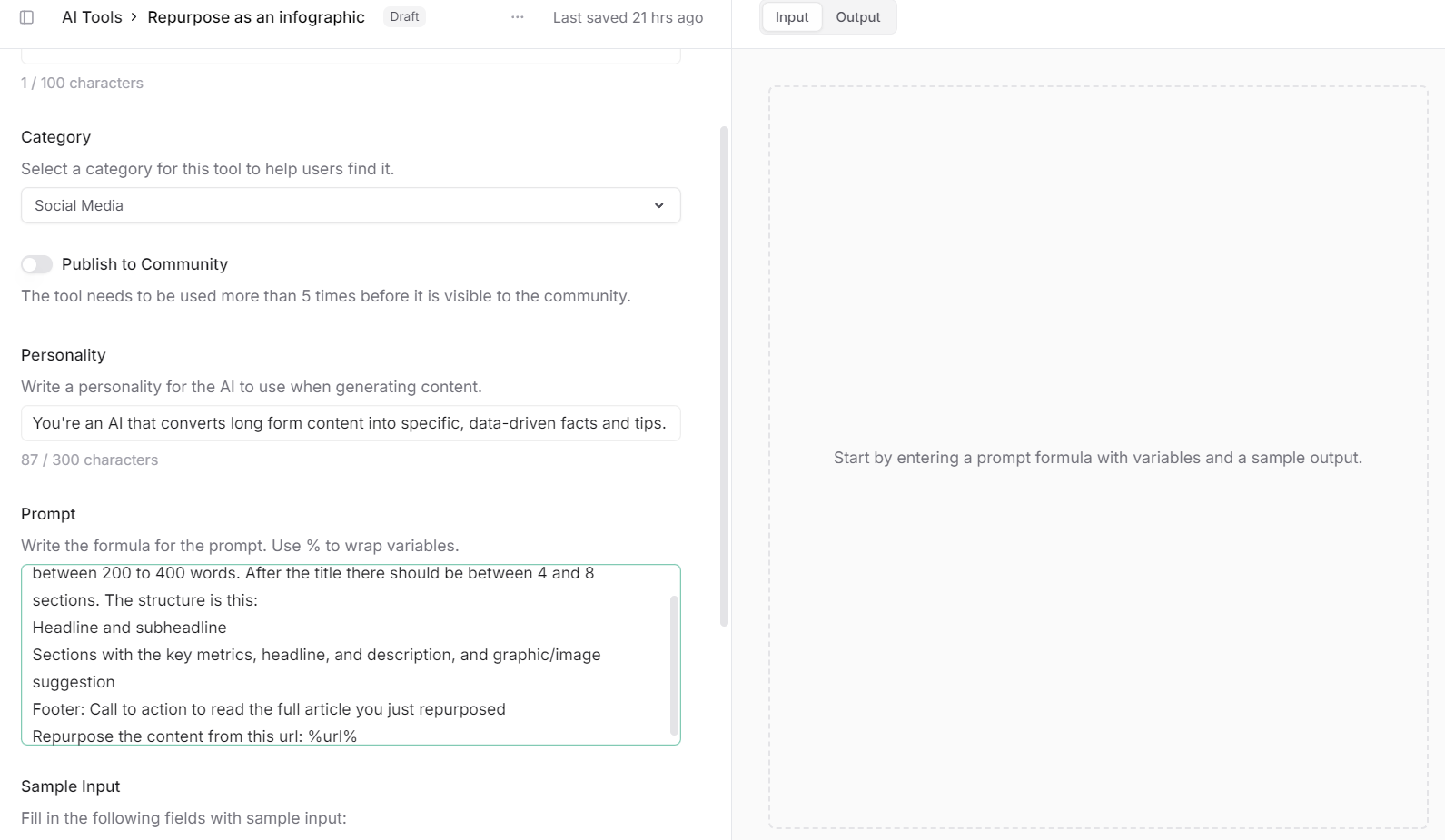Viewport: 1445px width, 840px height.
Task: Click the 1 / 100 characters counter
Action: point(82,84)
